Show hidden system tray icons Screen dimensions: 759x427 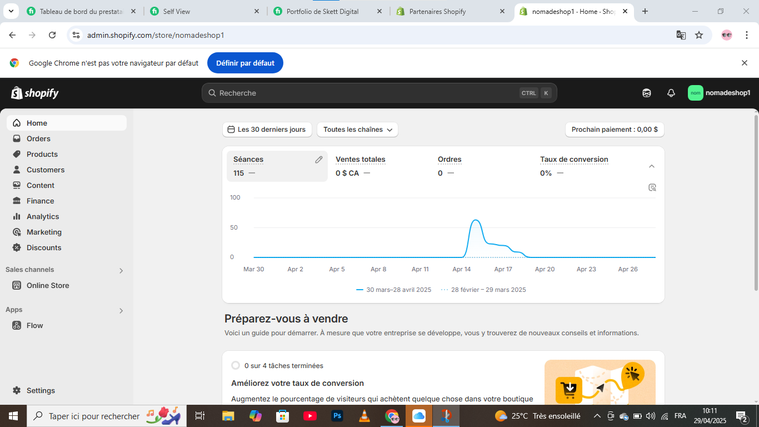click(597, 416)
